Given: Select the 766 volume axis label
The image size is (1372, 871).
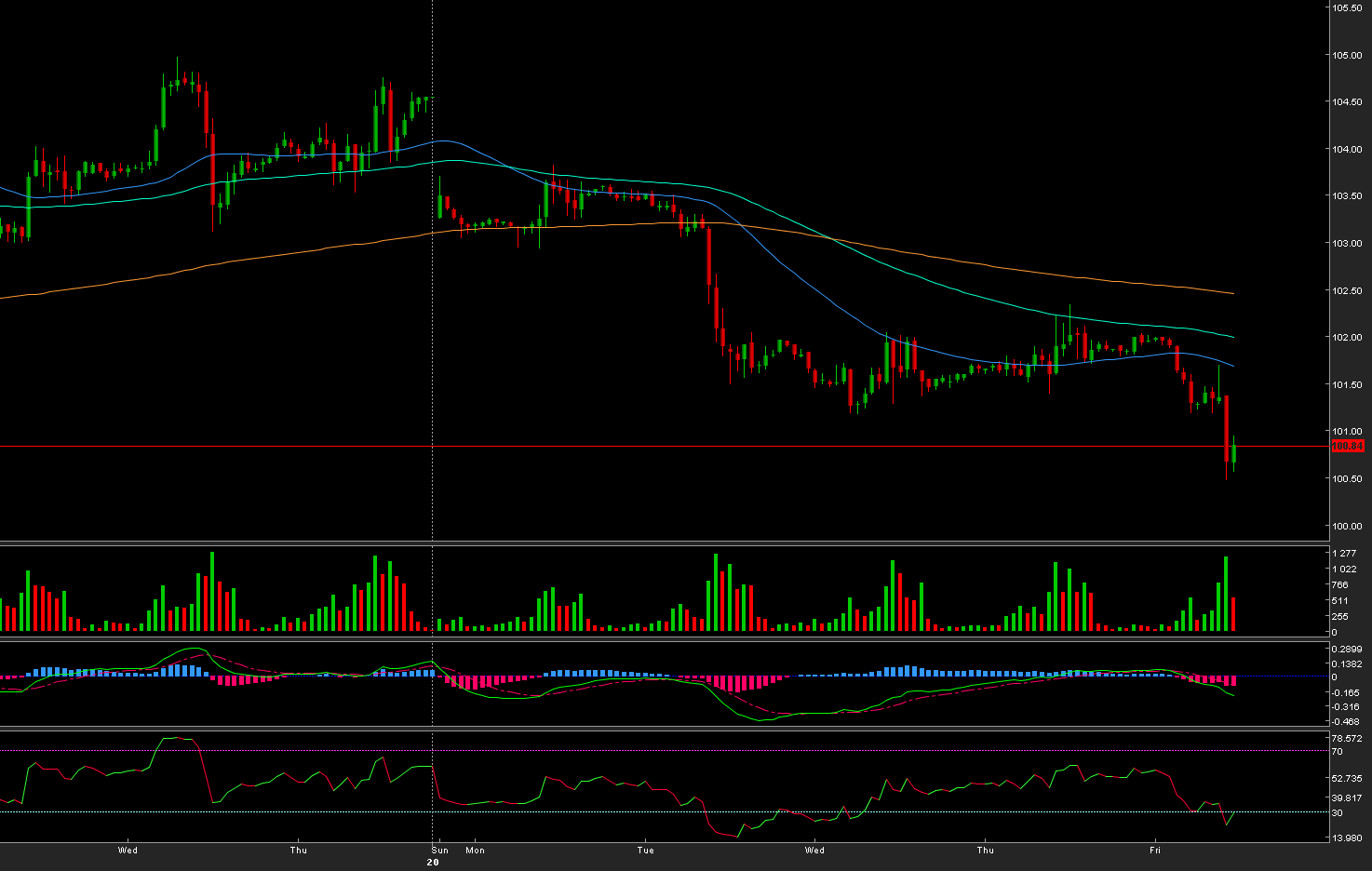Looking at the screenshot, I should click(x=1340, y=584).
